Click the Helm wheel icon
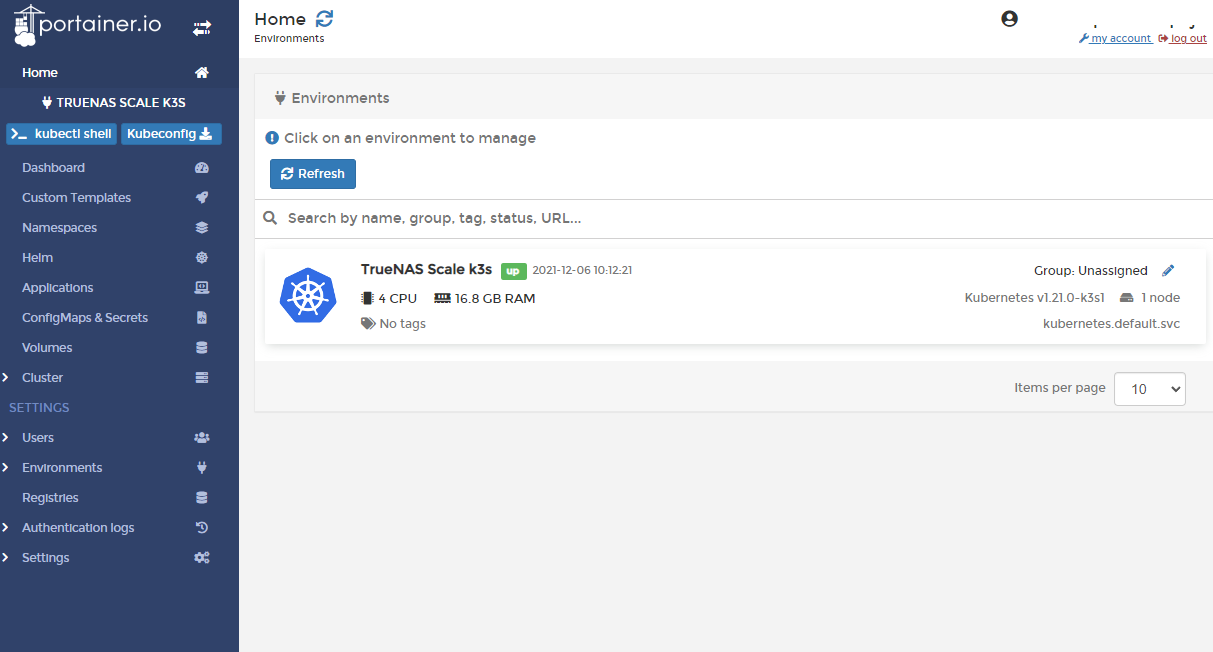Image resolution: width=1213 pixels, height=652 pixels. click(202, 258)
